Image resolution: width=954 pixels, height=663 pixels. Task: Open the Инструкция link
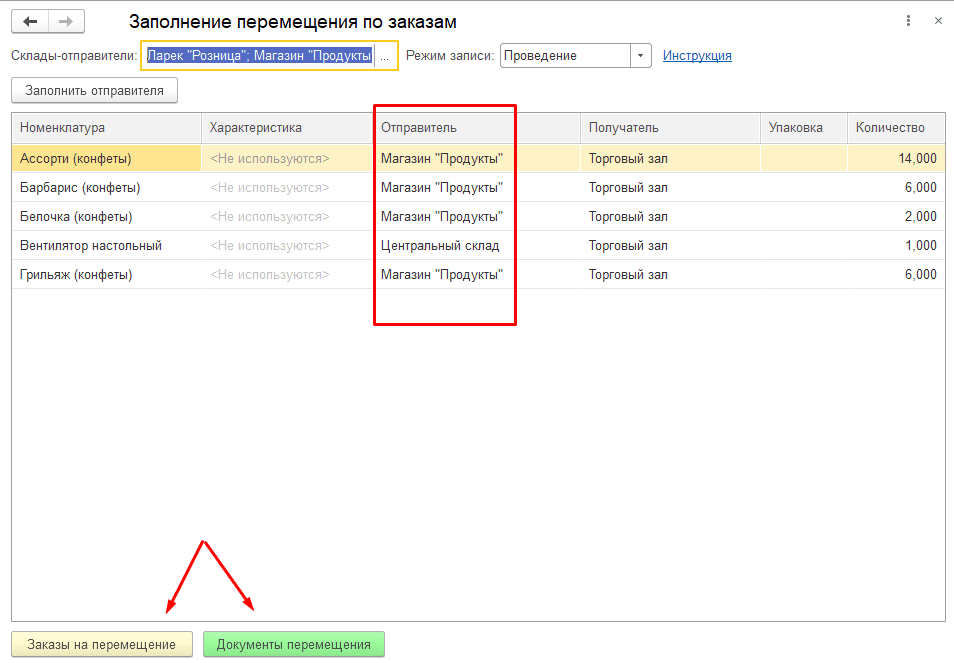click(x=697, y=55)
